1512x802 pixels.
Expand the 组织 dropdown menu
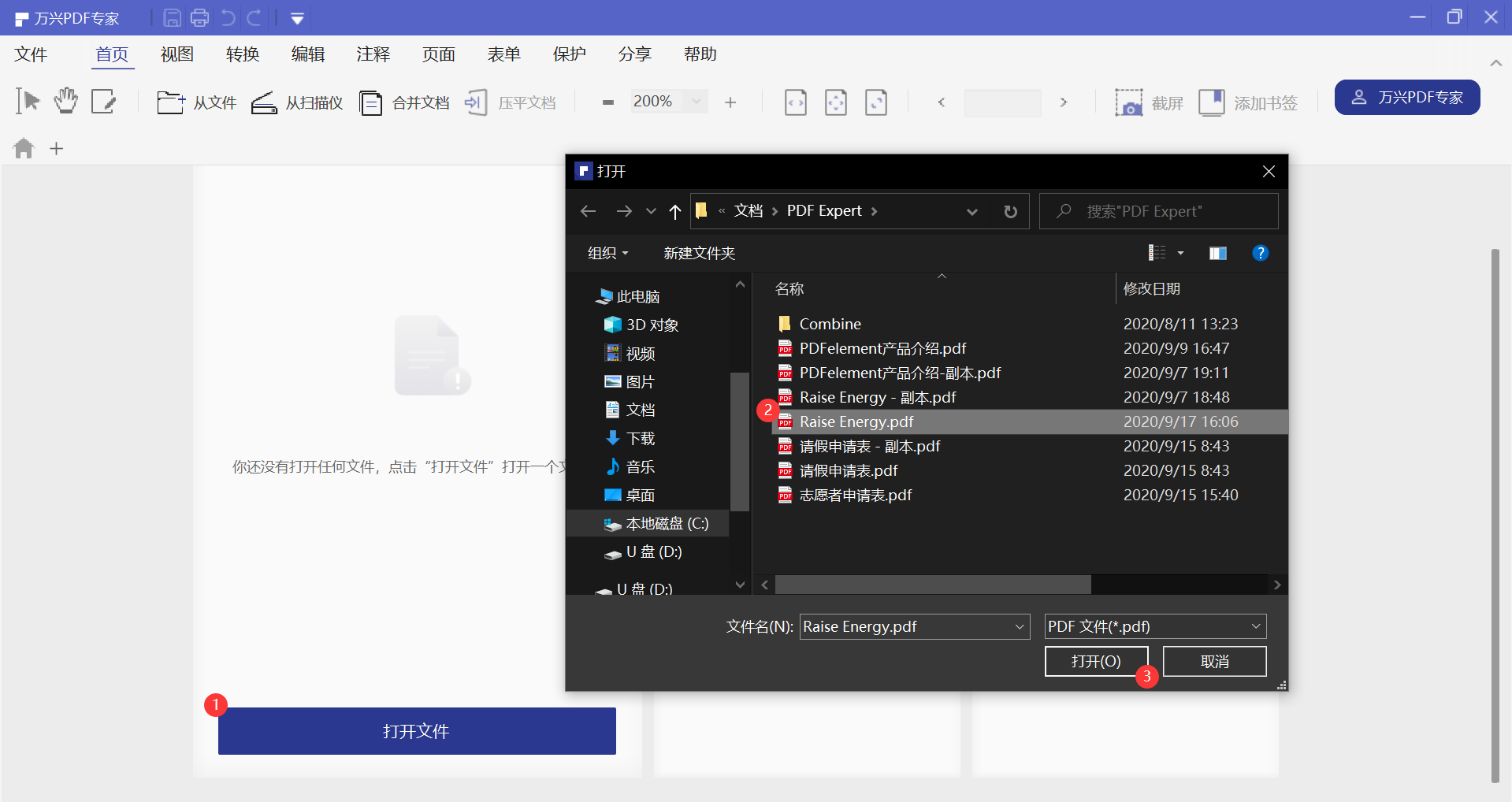click(x=607, y=253)
